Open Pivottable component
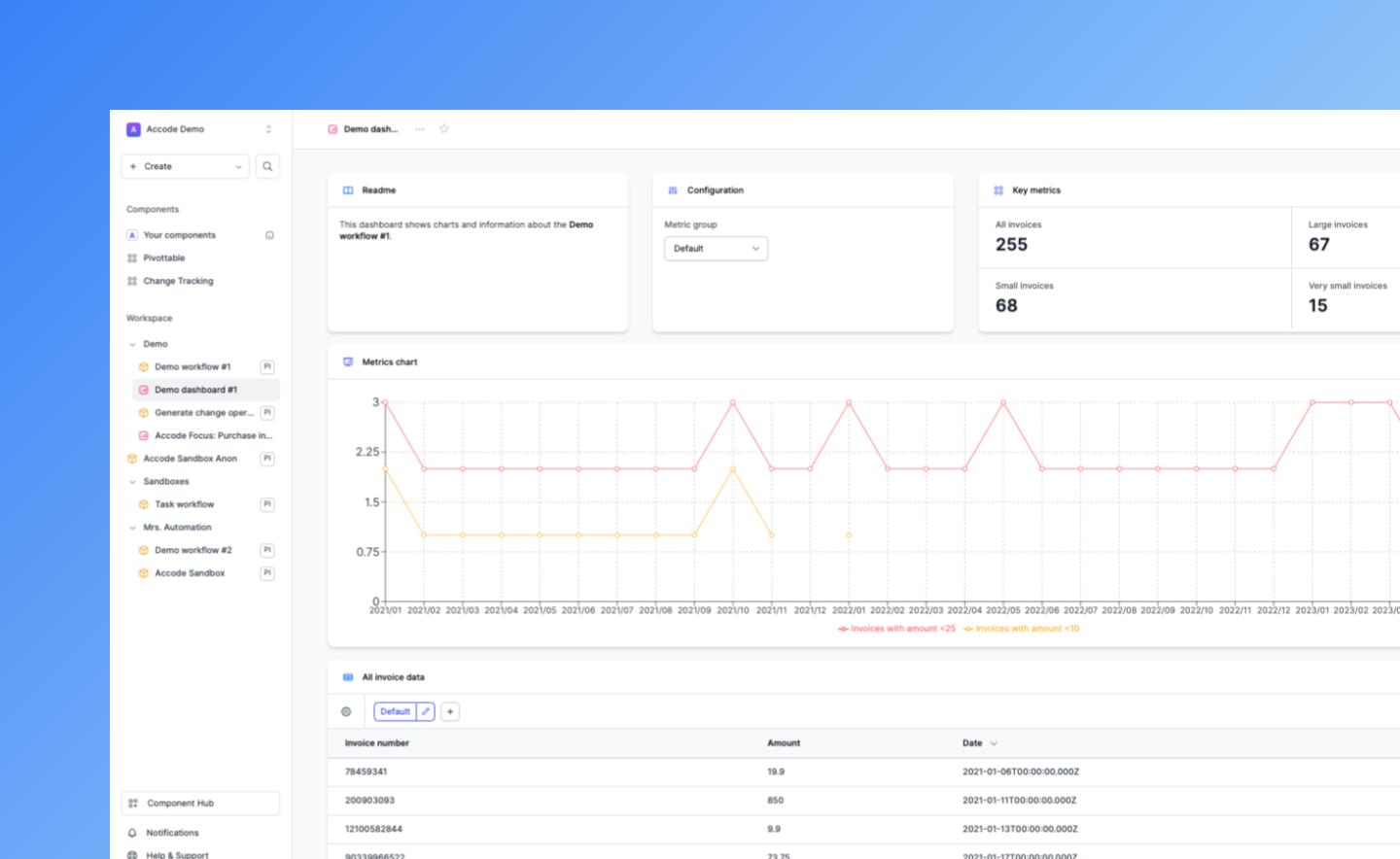Viewport: 1400px width, 859px height. tap(163, 258)
